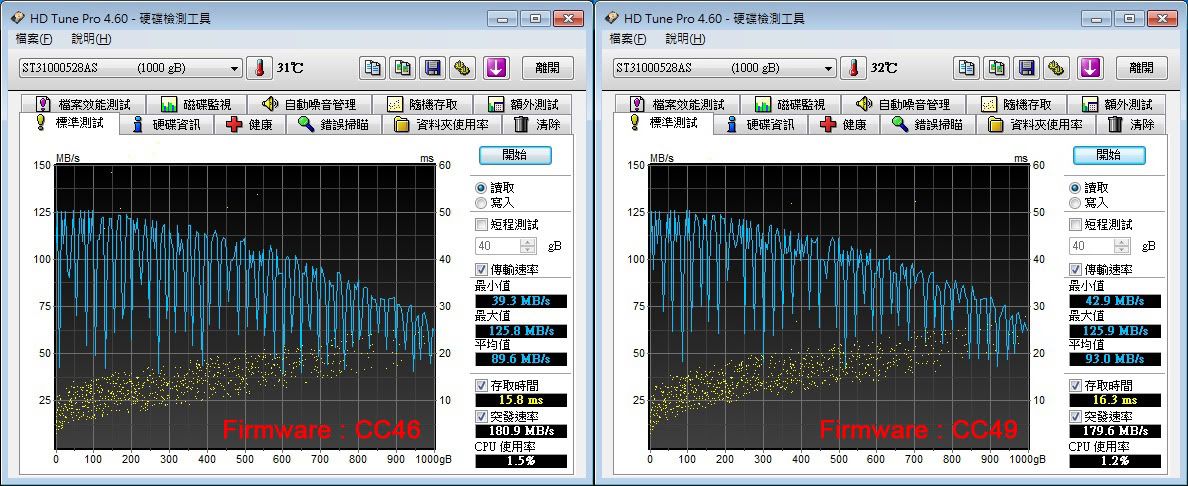Screen dimensions: 1188x486
Task: Switch to 清除 tab in left window
Action: (536, 124)
